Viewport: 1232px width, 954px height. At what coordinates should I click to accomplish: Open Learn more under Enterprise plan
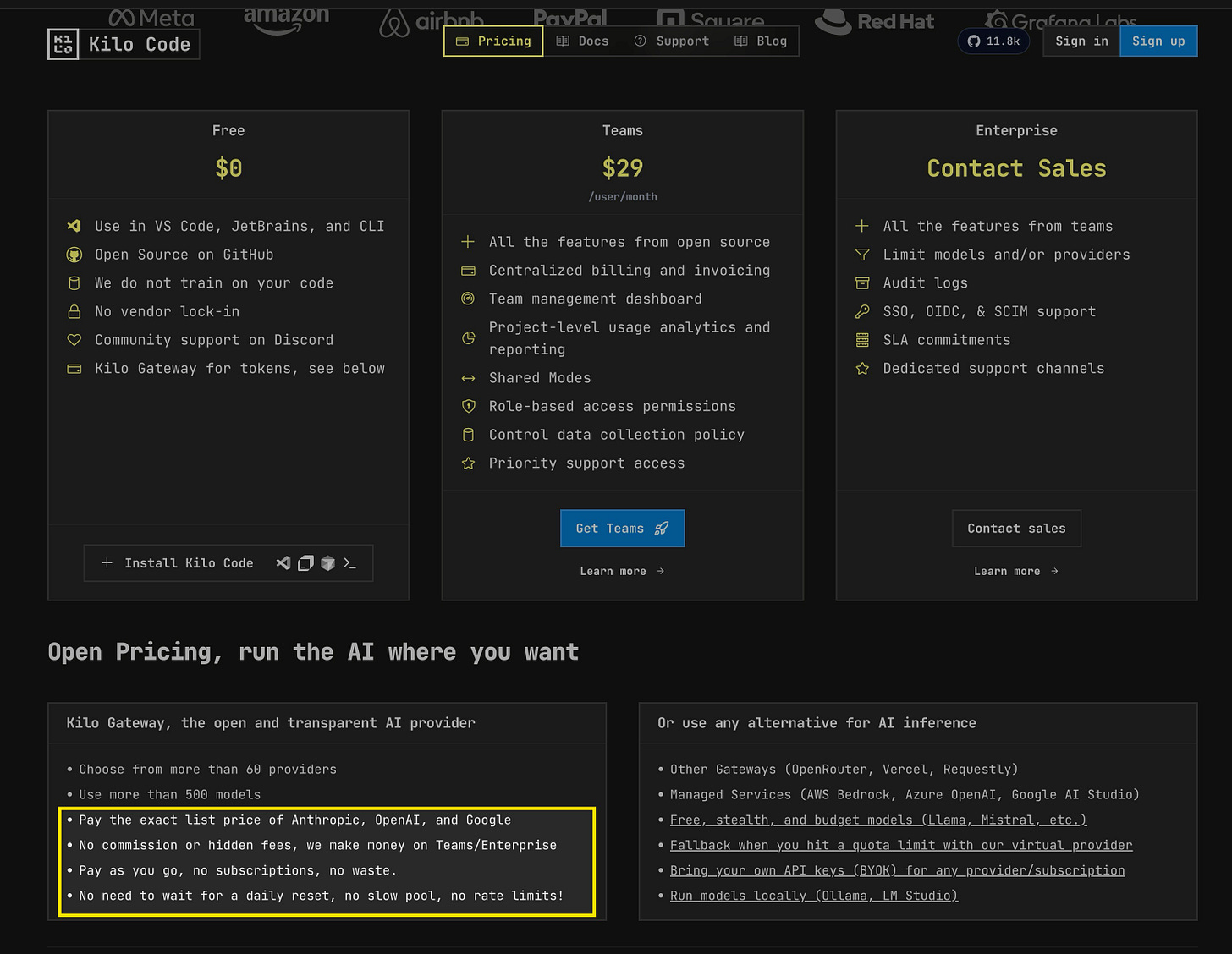[1016, 571]
